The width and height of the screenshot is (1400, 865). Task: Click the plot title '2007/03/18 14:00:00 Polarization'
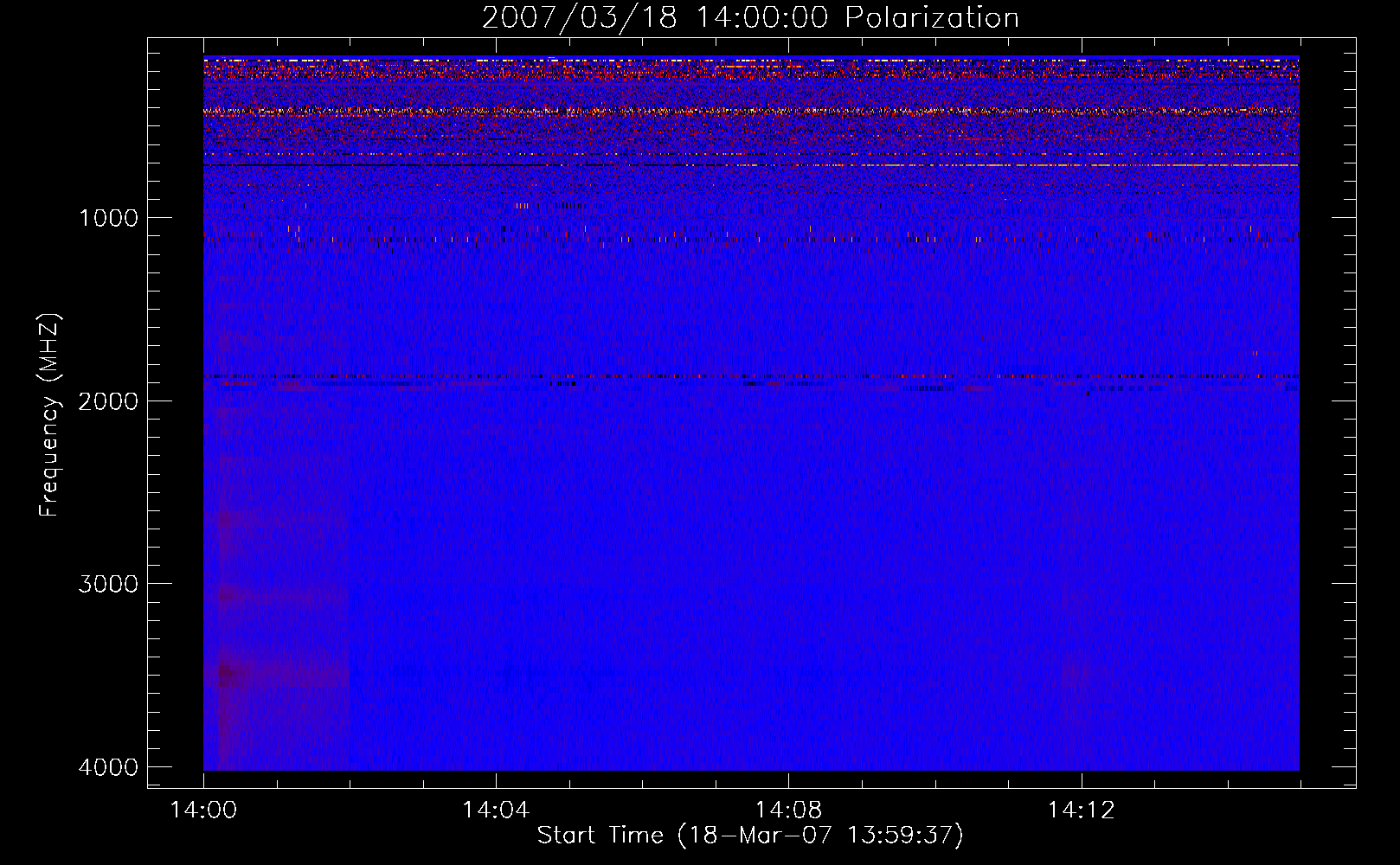(x=750, y=18)
